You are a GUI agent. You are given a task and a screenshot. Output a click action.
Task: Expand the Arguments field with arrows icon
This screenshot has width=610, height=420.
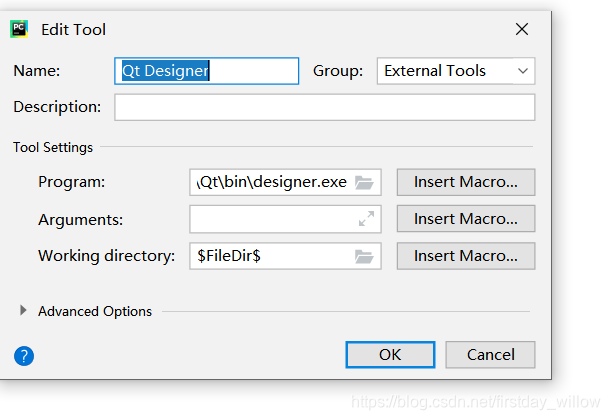point(366,219)
